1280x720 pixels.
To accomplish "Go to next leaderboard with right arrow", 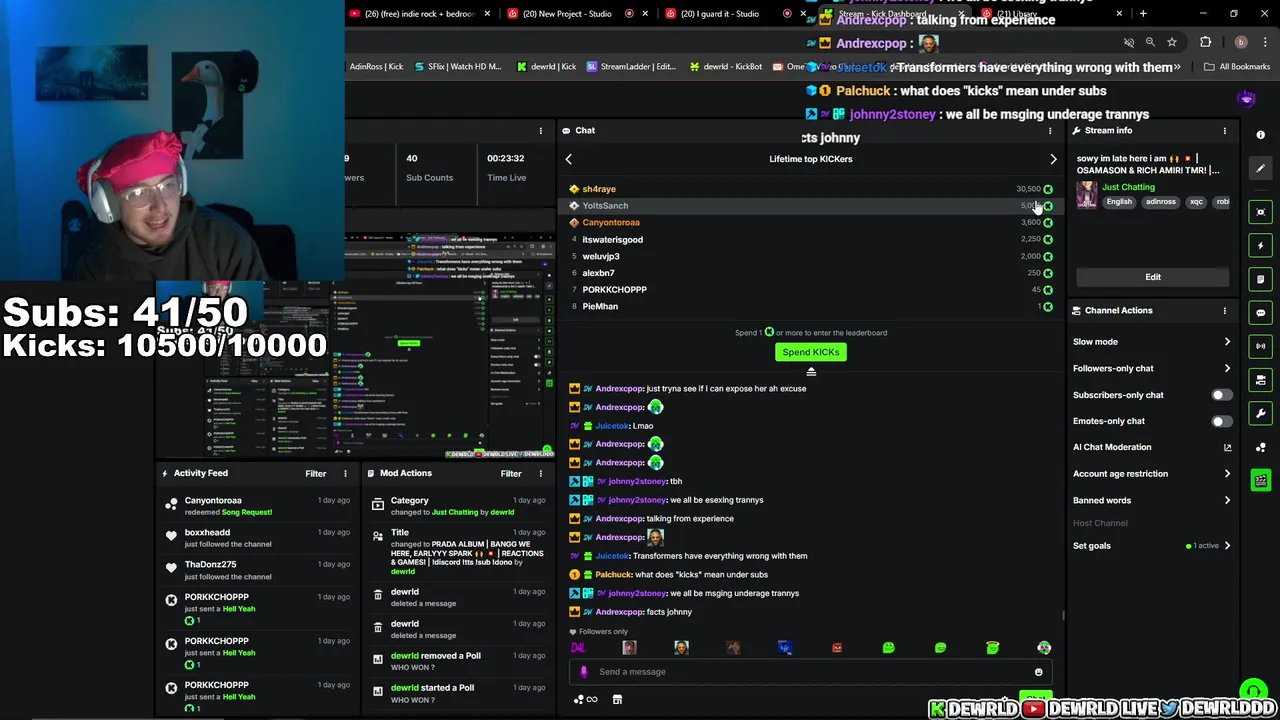I will point(1053,159).
